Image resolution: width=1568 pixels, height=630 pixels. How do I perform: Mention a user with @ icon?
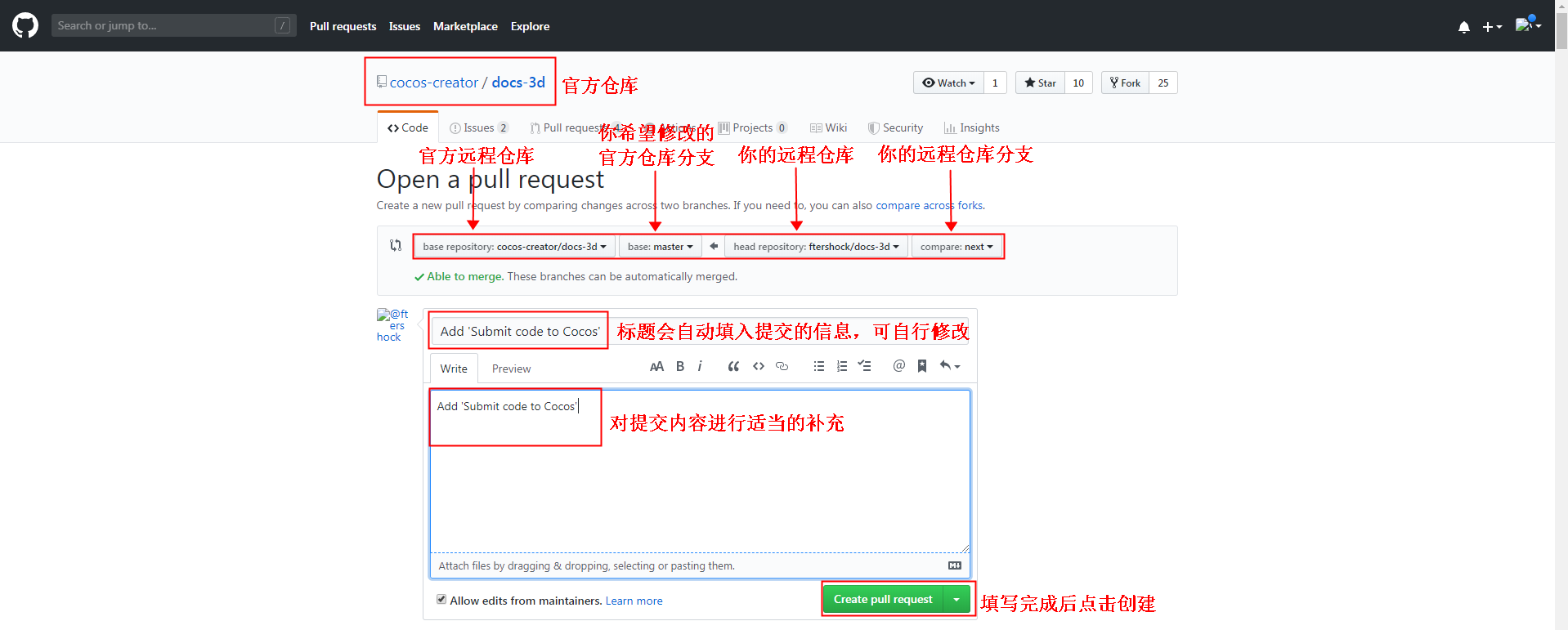pyautogui.click(x=899, y=366)
